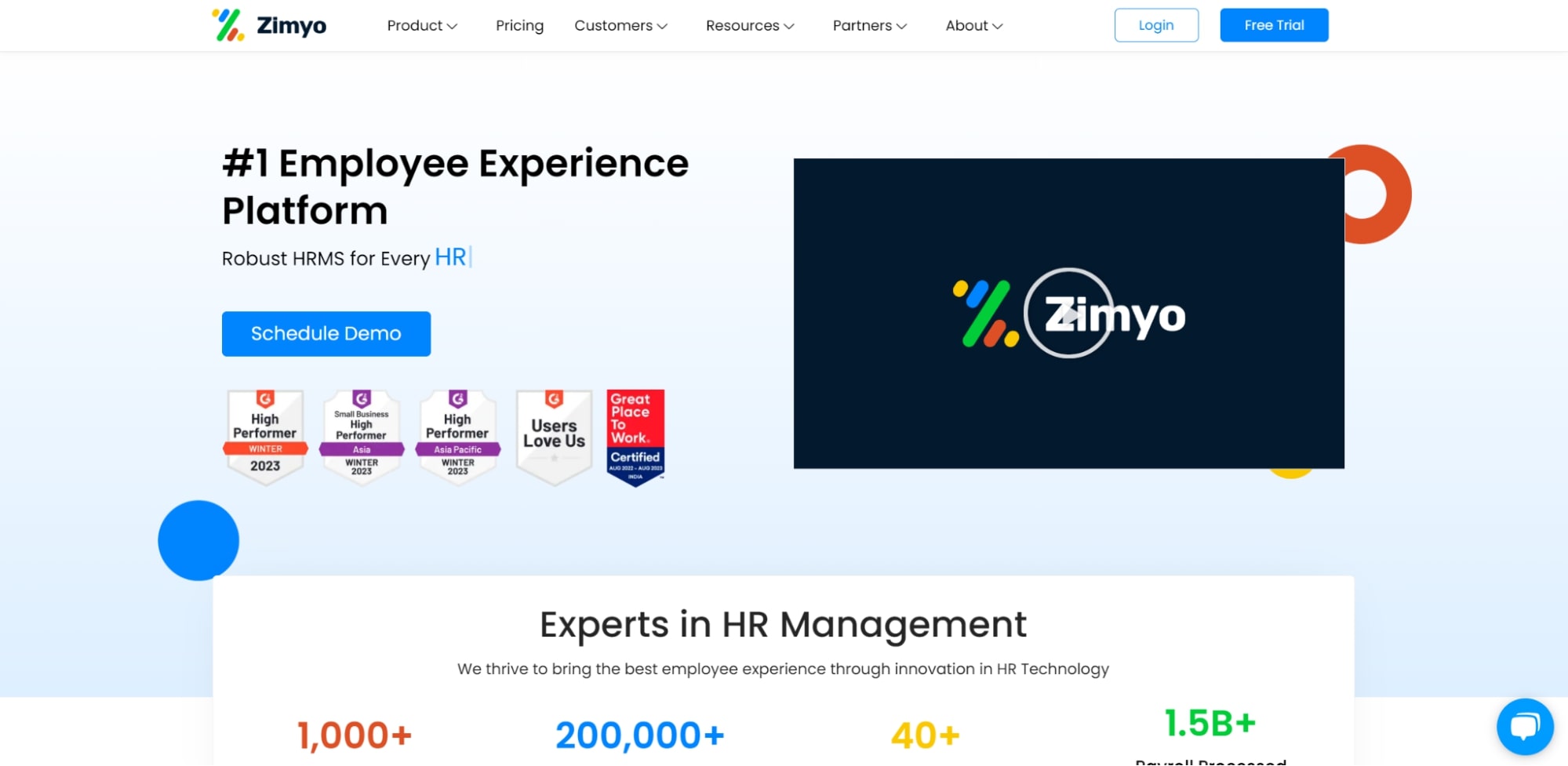Screen dimensions: 1568x766
Task: Click the Zimyo logo in header
Action: click(x=269, y=25)
